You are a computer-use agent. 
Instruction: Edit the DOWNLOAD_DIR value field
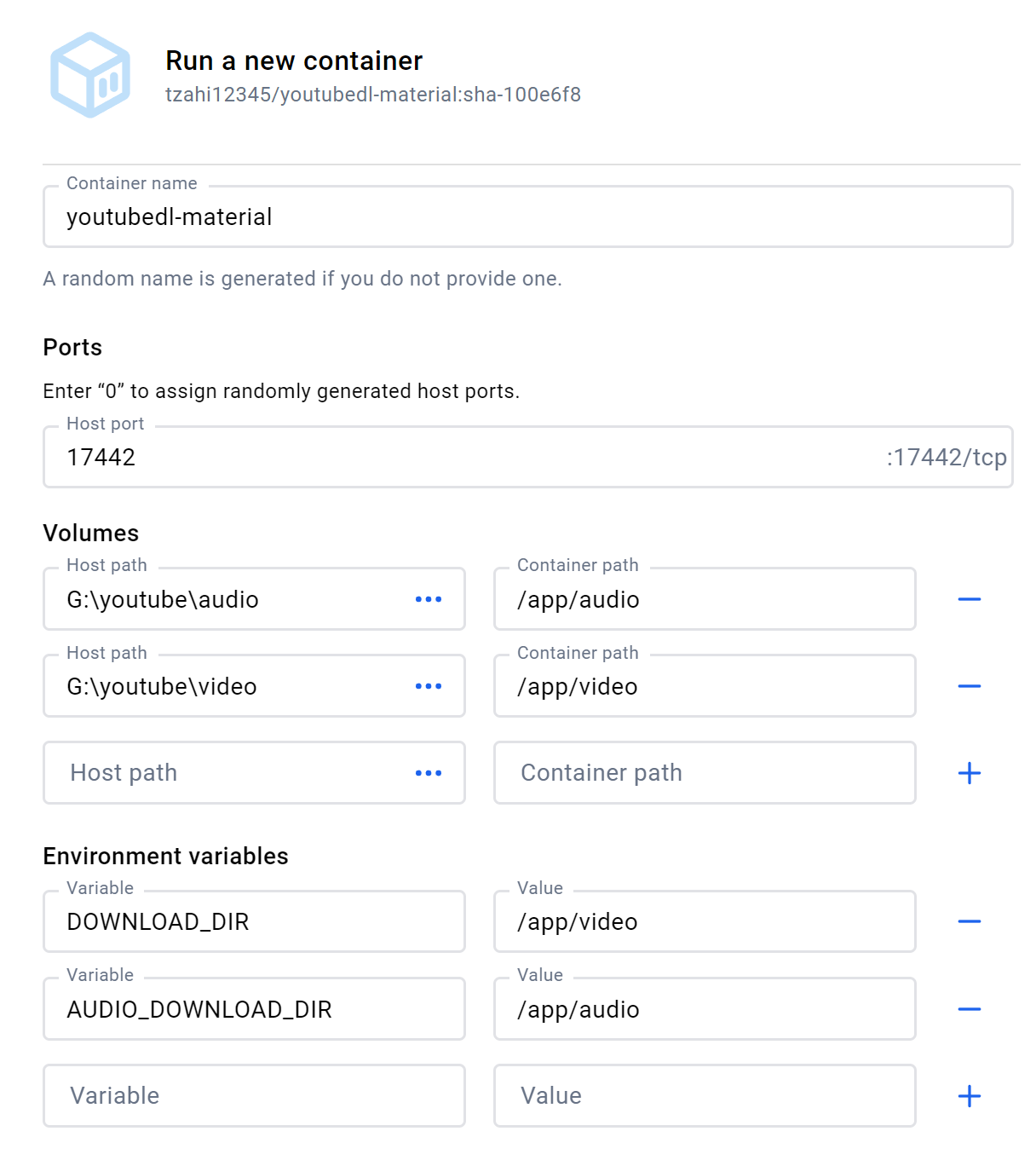[704, 922]
